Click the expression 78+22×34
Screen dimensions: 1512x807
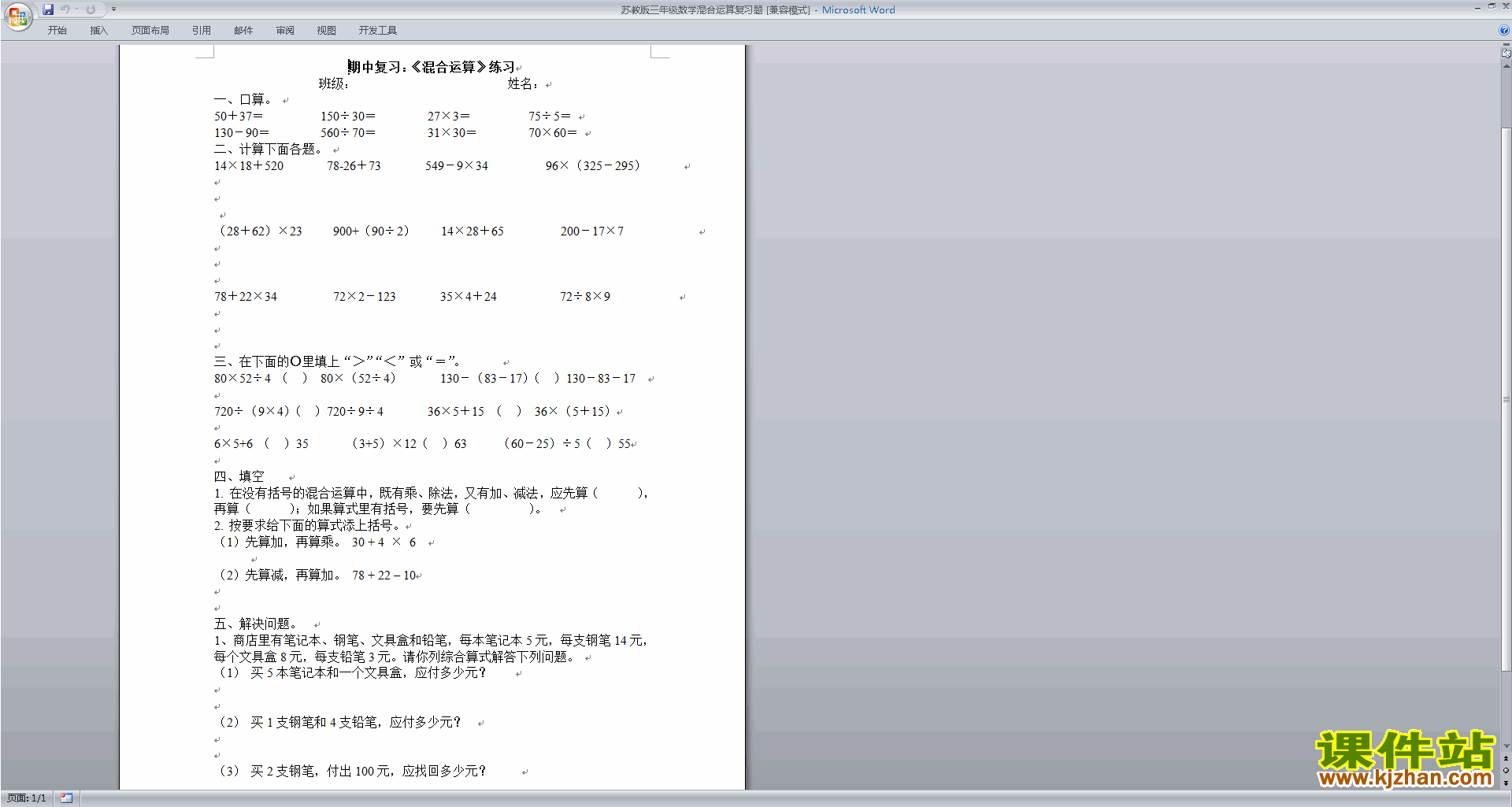pyautogui.click(x=246, y=296)
